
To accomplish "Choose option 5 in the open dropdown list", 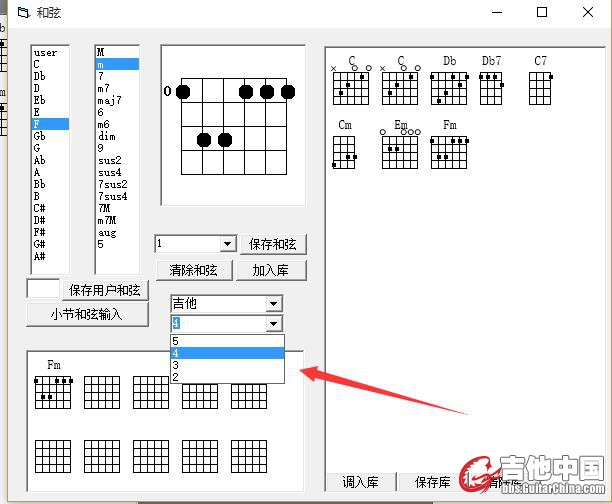I will click(227, 341).
